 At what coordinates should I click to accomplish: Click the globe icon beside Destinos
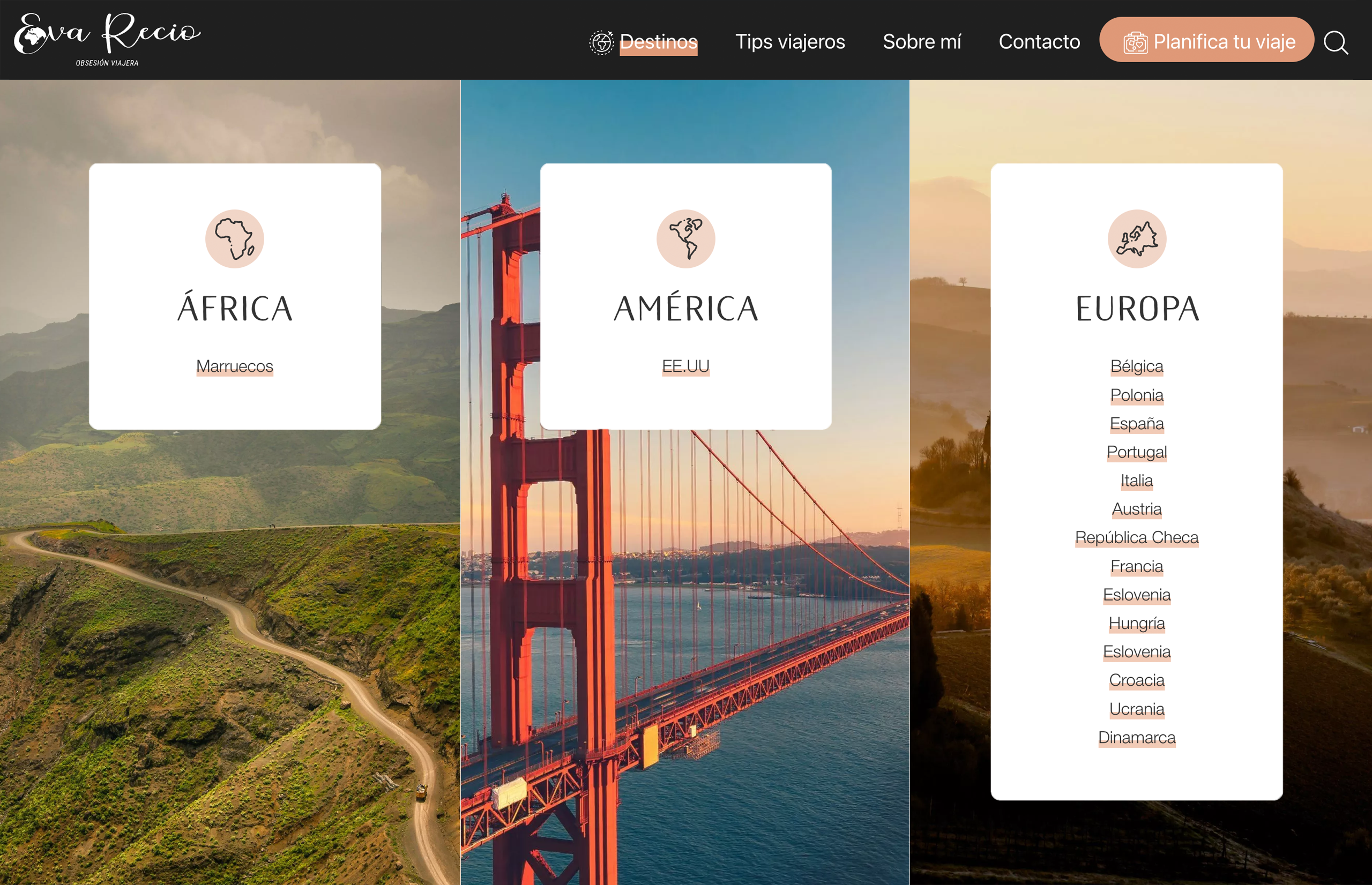(x=601, y=42)
